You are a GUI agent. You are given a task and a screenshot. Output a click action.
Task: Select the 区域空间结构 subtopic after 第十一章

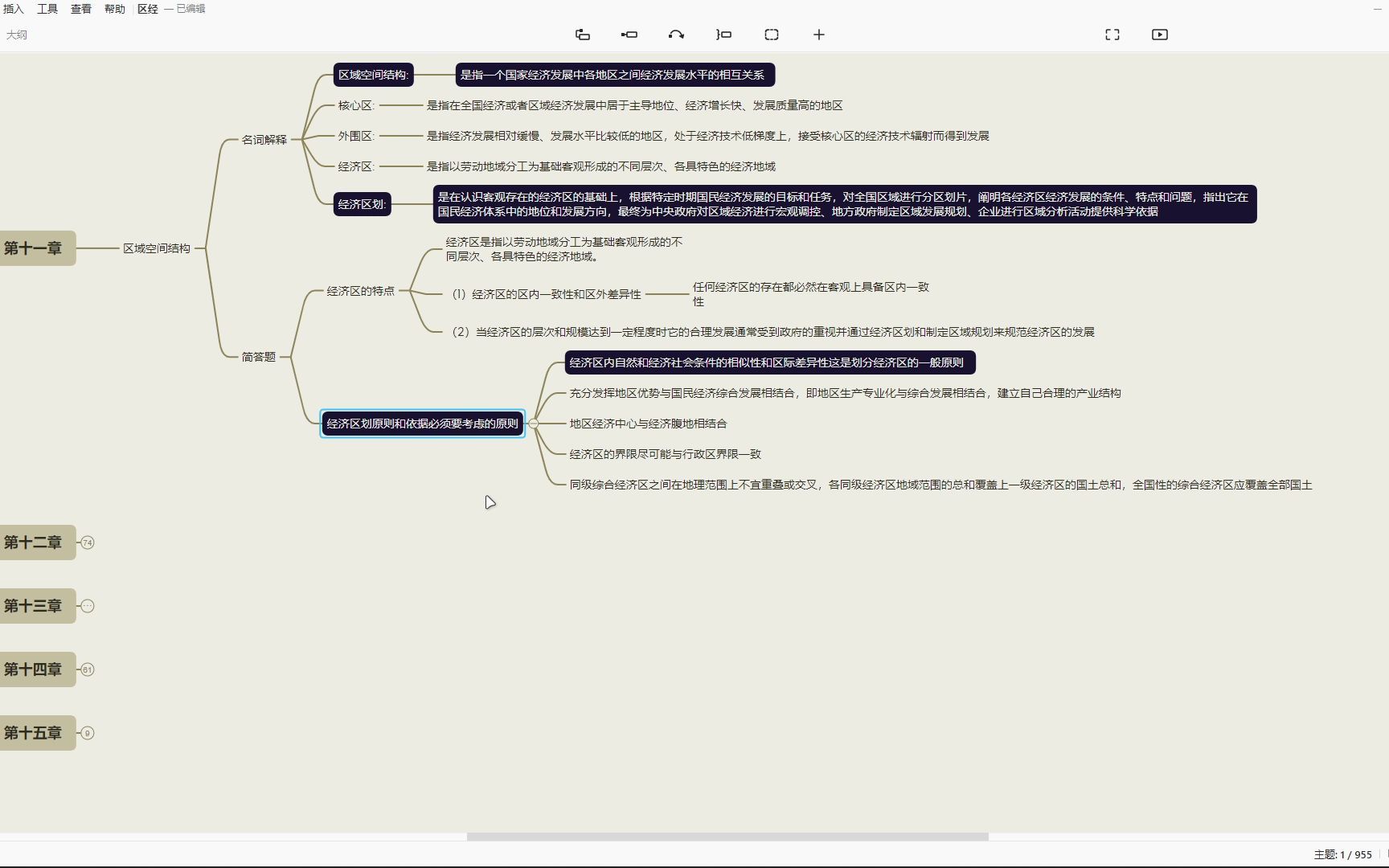pos(157,248)
